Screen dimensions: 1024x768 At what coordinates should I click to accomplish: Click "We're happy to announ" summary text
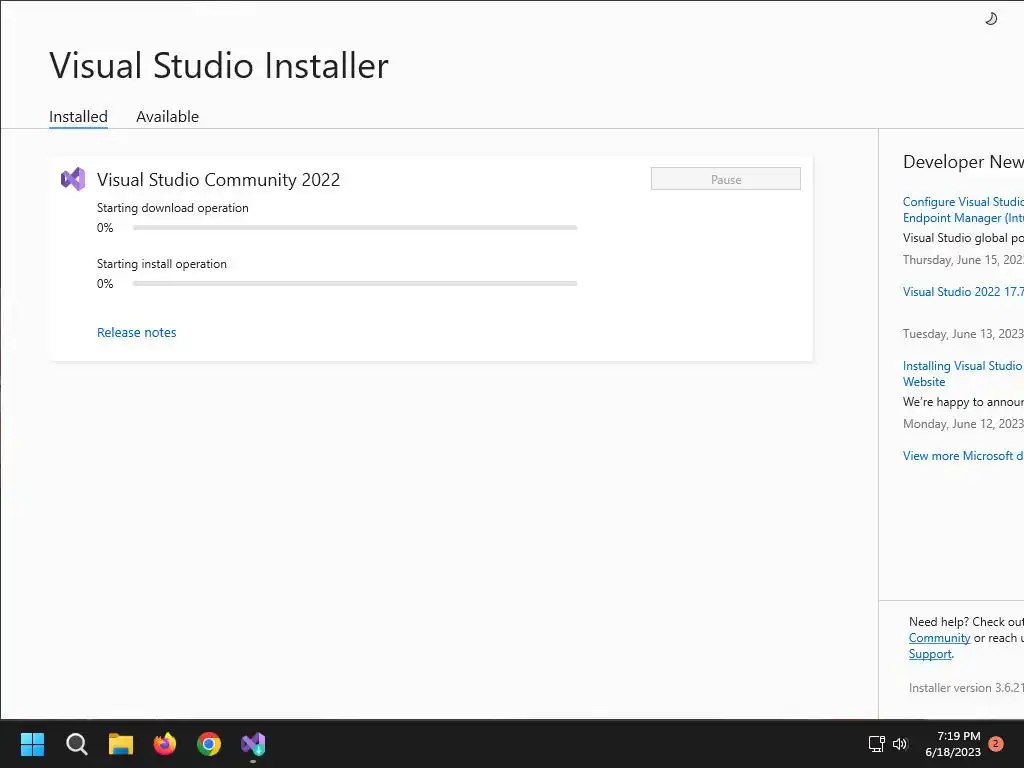(x=963, y=402)
